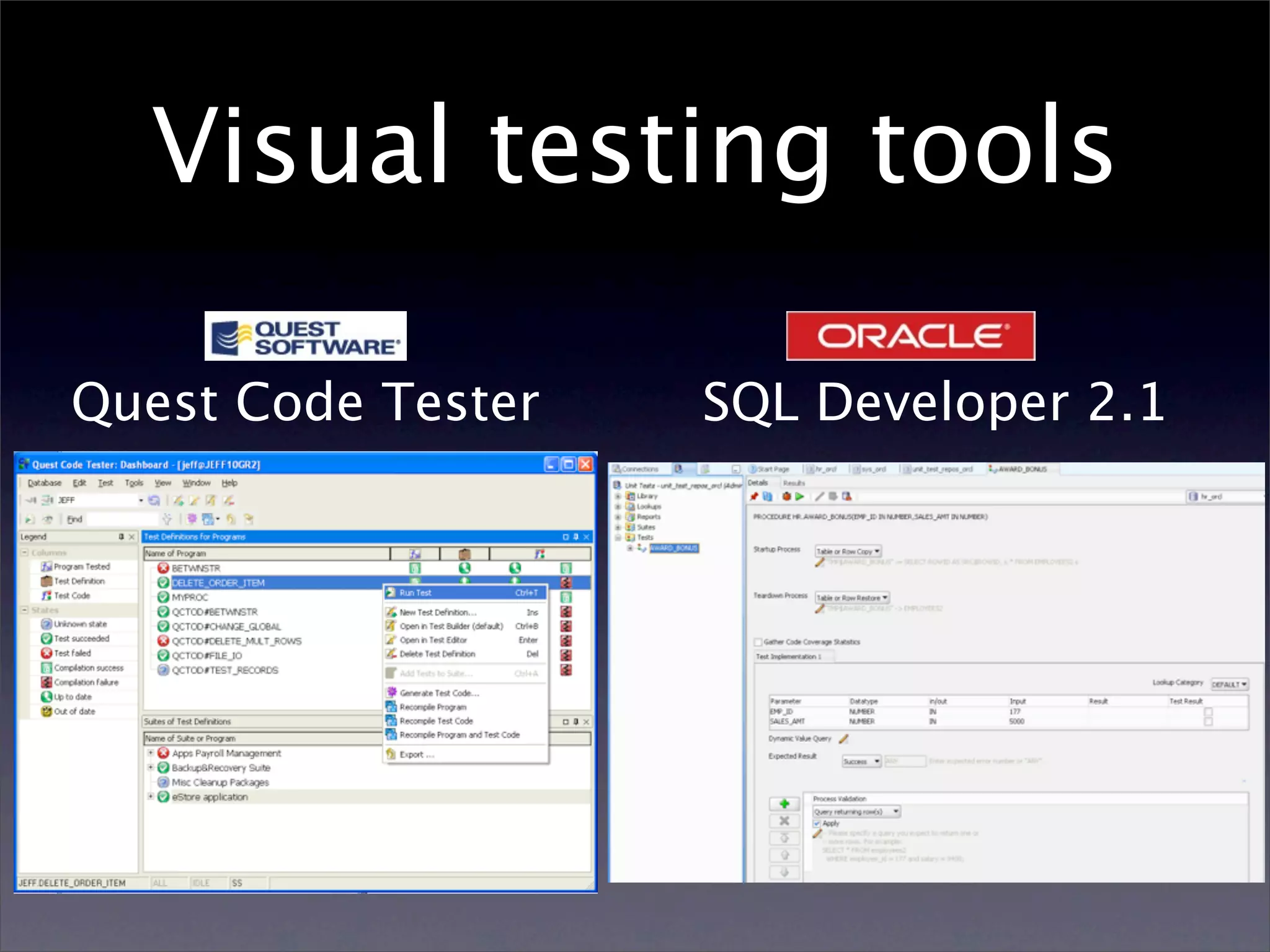Screen dimensions: 1270x952
Task: Switch to the Results tab in SQL Developer
Action: (x=794, y=483)
